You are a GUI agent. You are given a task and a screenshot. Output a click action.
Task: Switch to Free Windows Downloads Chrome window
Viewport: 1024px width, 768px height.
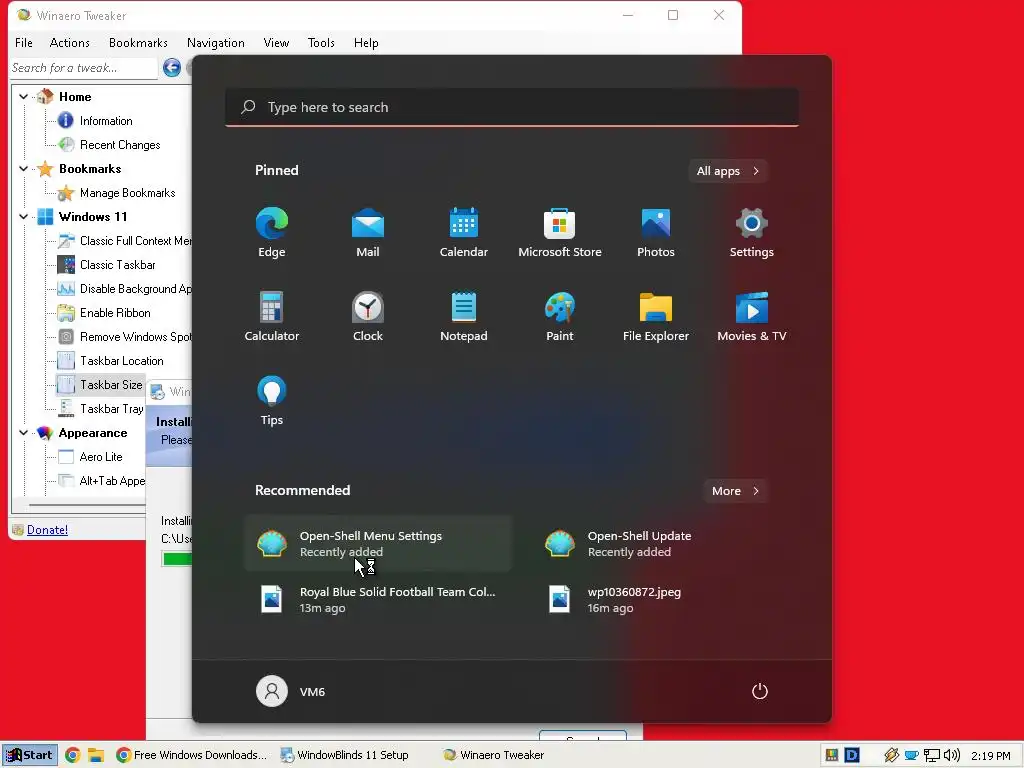click(192, 755)
